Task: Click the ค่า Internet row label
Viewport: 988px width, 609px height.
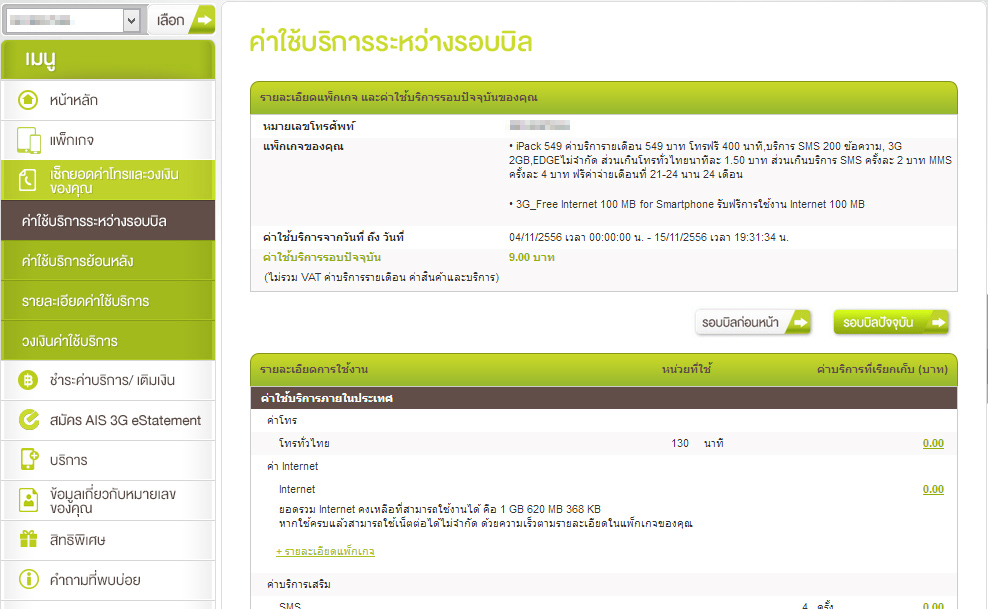Action: 292,466
